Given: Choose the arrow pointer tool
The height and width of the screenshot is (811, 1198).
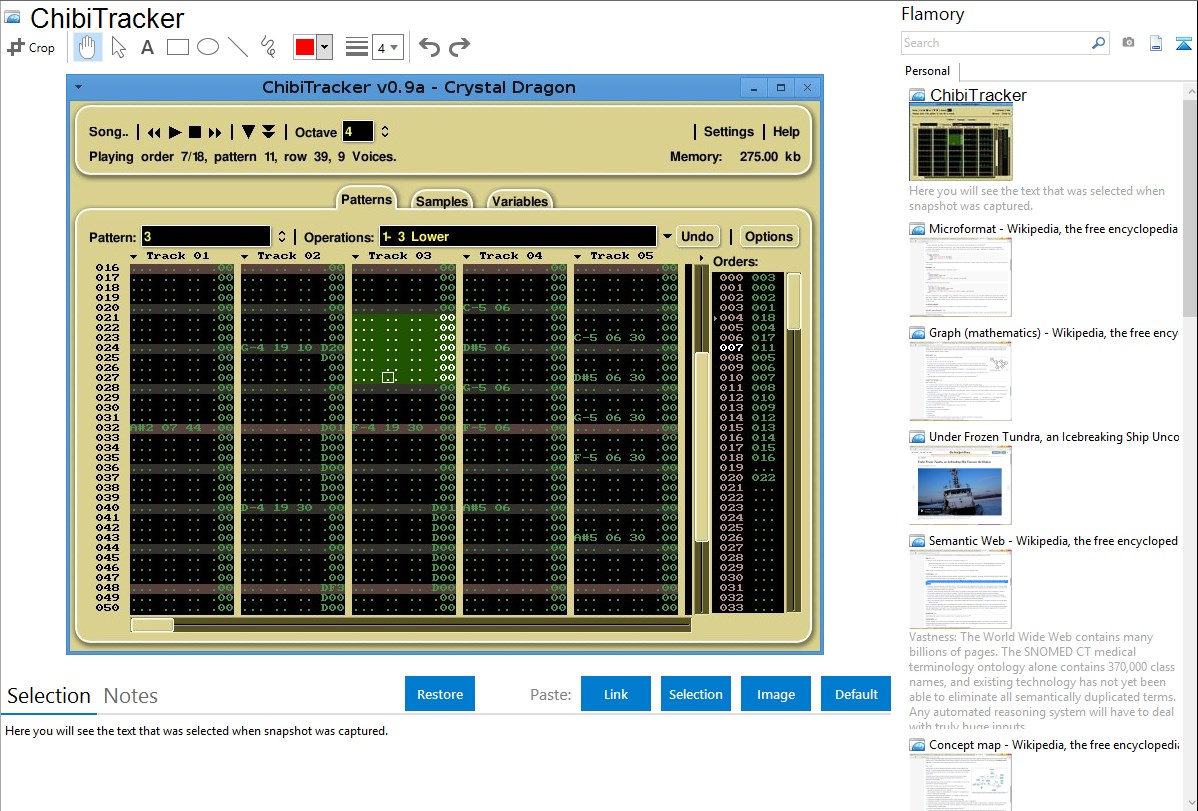Looking at the screenshot, I should [118, 47].
